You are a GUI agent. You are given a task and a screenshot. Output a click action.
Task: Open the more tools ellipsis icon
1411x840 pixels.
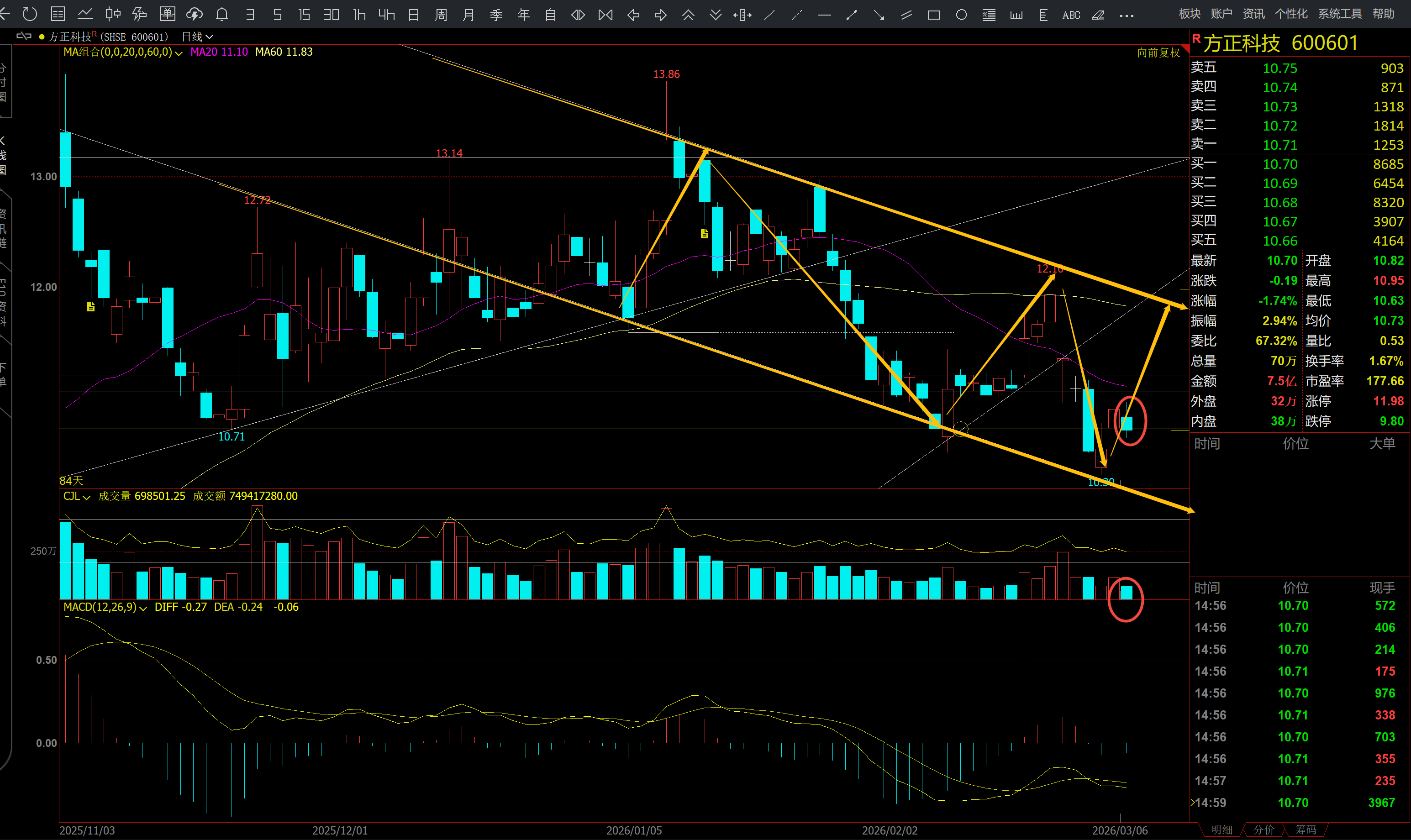tap(1126, 15)
